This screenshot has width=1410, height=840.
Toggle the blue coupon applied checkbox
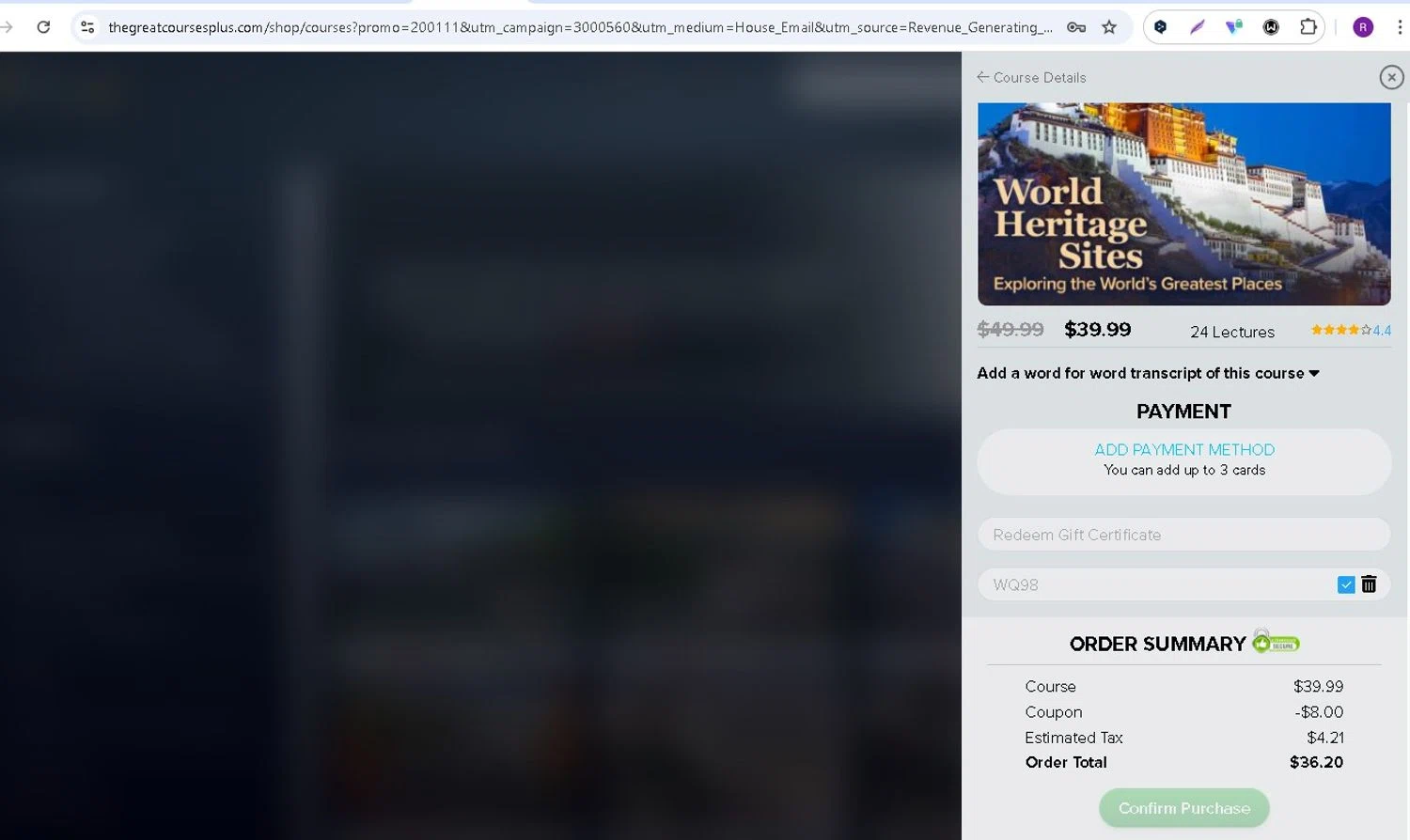(1346, 584)
